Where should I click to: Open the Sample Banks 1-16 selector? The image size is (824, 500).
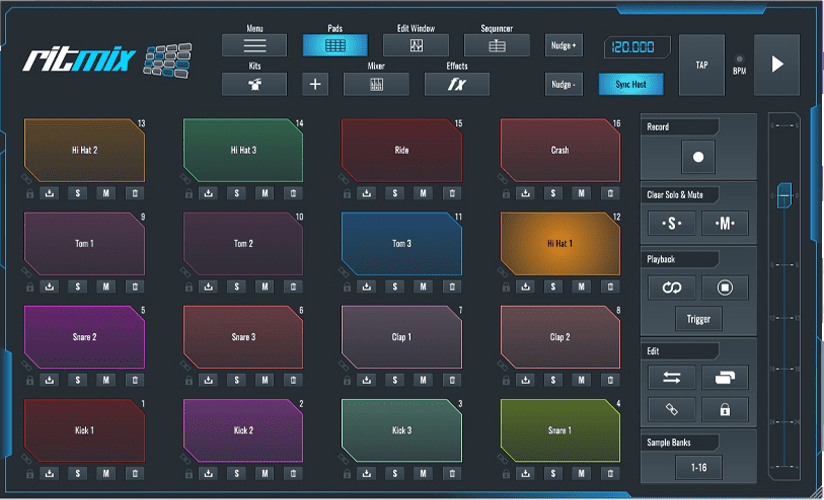[x=698, y=466]
